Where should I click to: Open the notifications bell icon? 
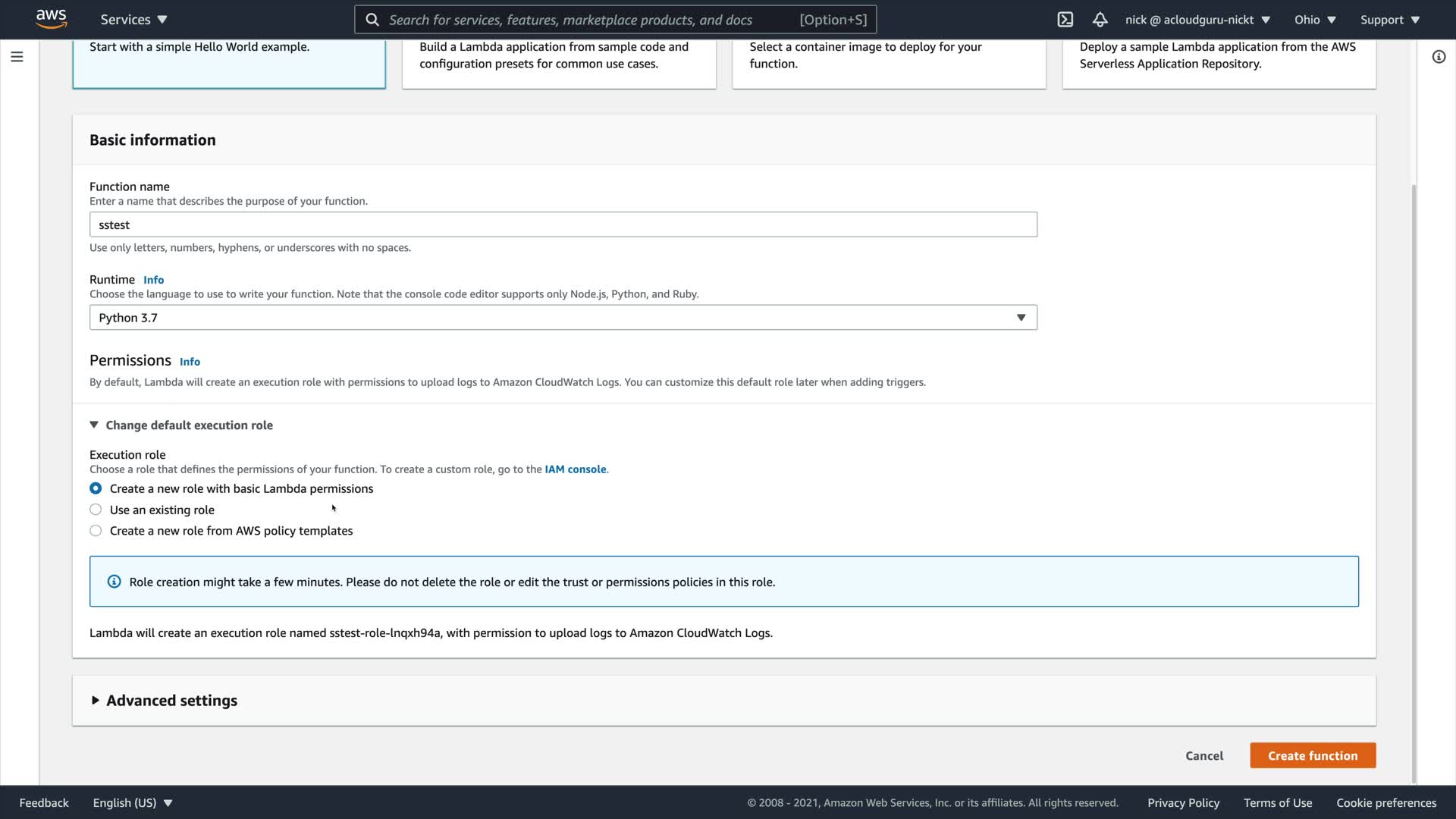click(x=1100, y=20)
